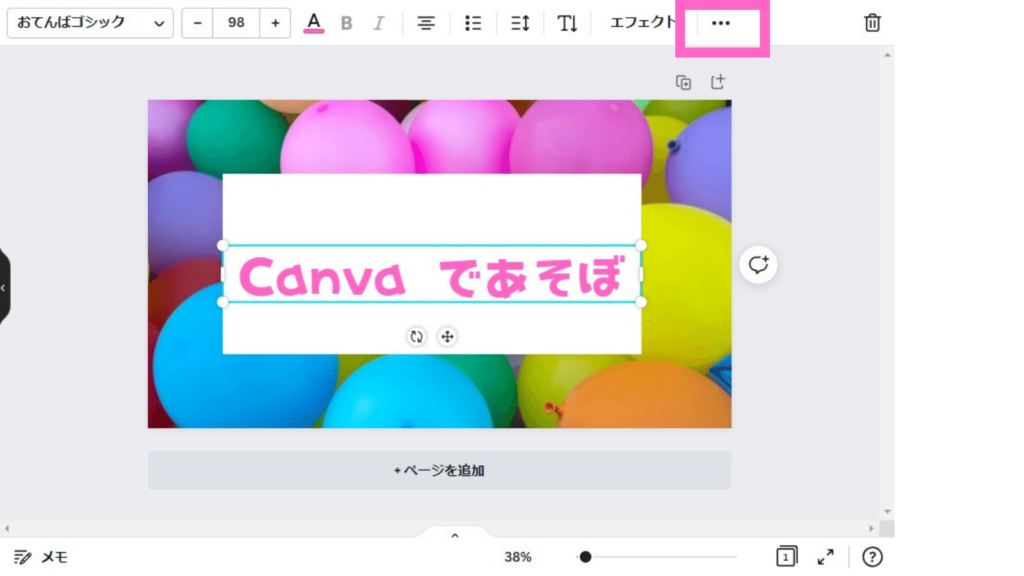1024x576 pixels.
Task: Expand the collapsed side panel
Action: (x=4, y=287)
